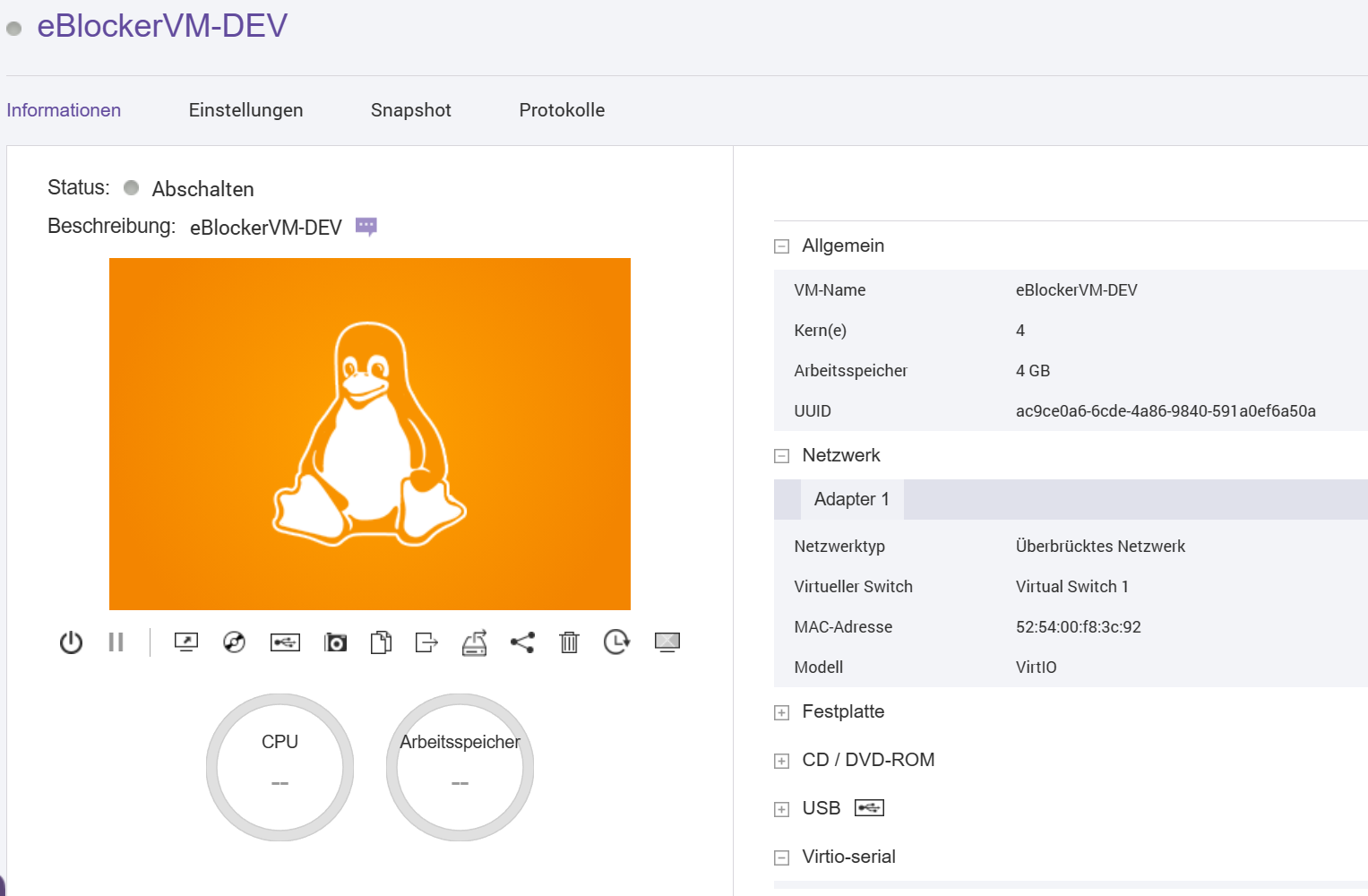This screenshot has height=896, width=1368.
Task: Click the Linux penguin VM preview thumbnail
Action: [x=370, y=434]
